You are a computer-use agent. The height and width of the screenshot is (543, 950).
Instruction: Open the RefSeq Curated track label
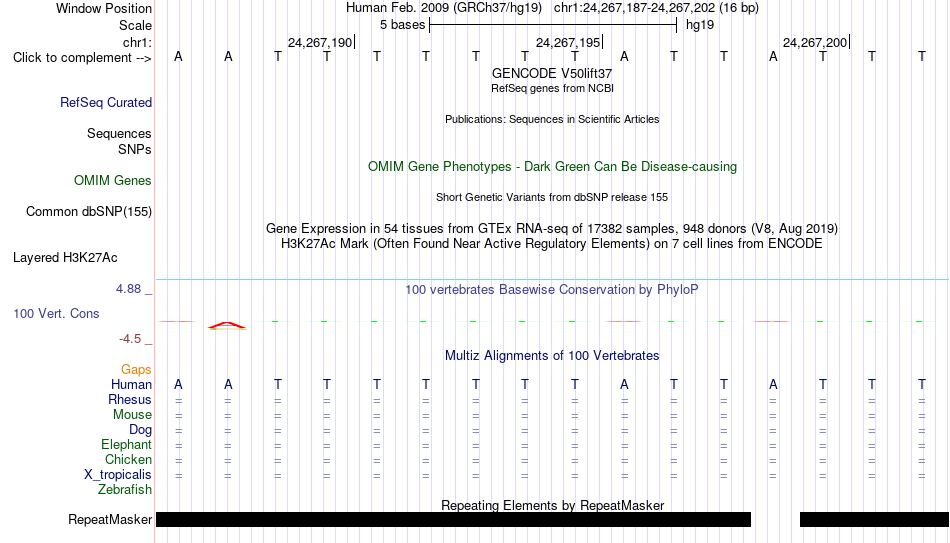105,102
